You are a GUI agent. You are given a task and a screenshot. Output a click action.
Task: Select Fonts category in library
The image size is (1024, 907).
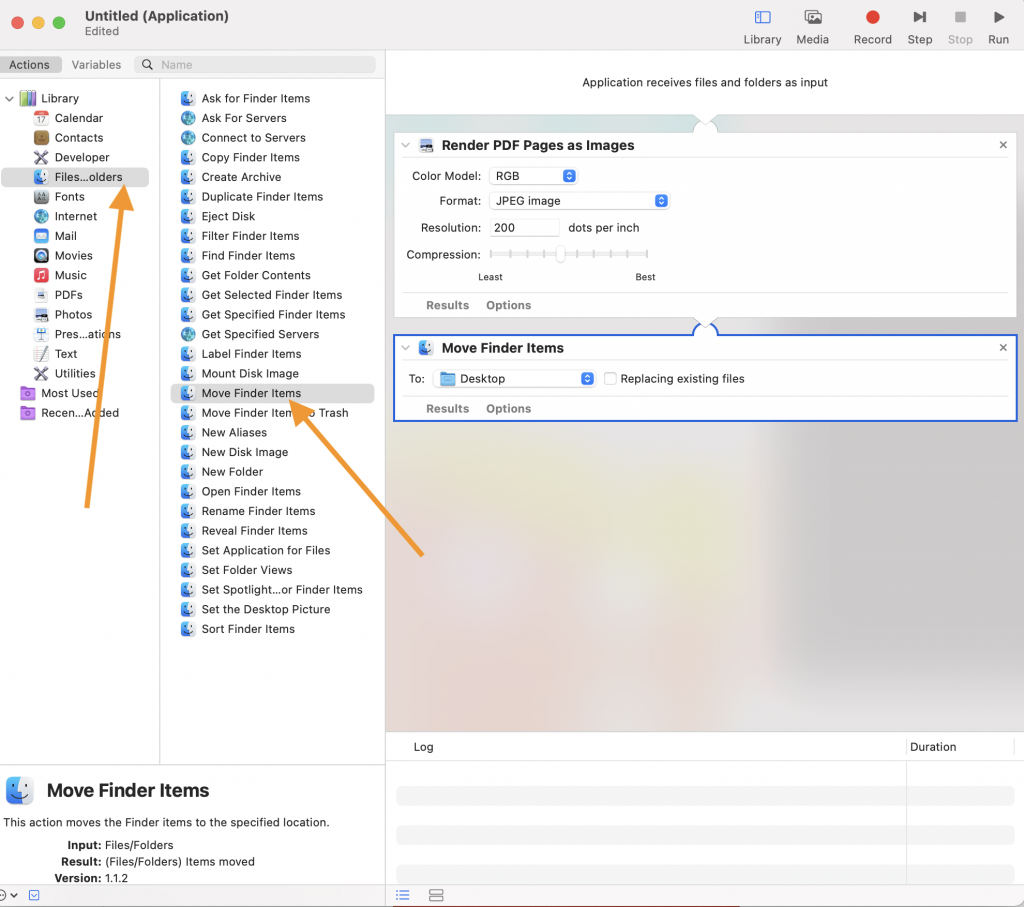point(69,197)
